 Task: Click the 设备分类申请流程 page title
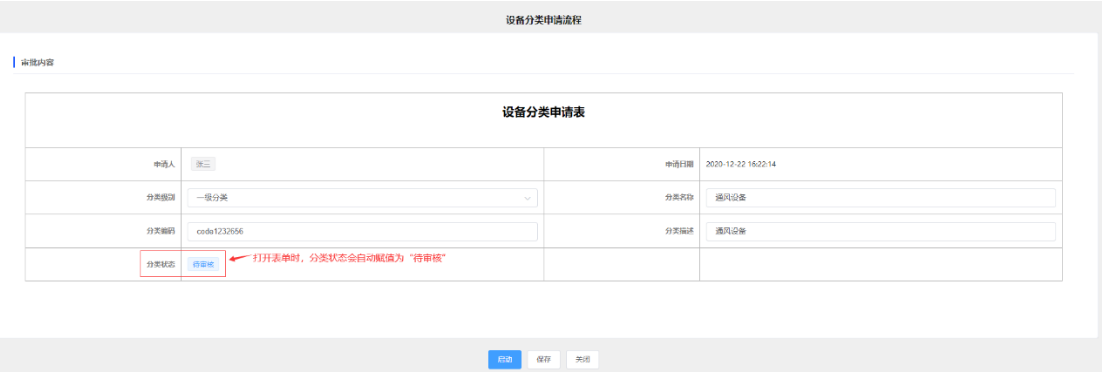coord(544,20)
